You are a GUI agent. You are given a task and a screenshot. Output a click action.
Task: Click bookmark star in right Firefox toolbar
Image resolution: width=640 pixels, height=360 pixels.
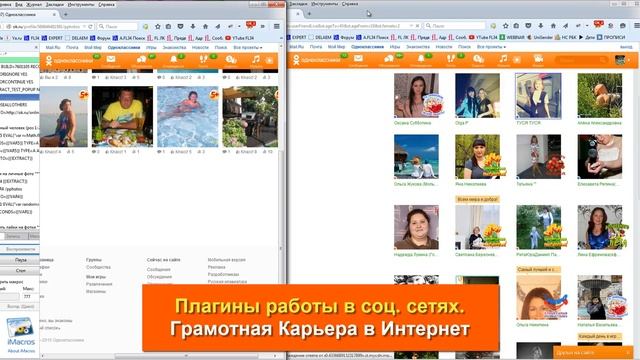point(505,25)
